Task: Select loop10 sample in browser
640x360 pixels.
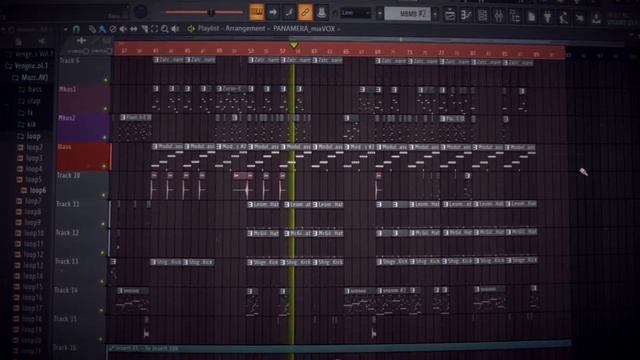Action: pyautogui.click(x=30, y=233)
